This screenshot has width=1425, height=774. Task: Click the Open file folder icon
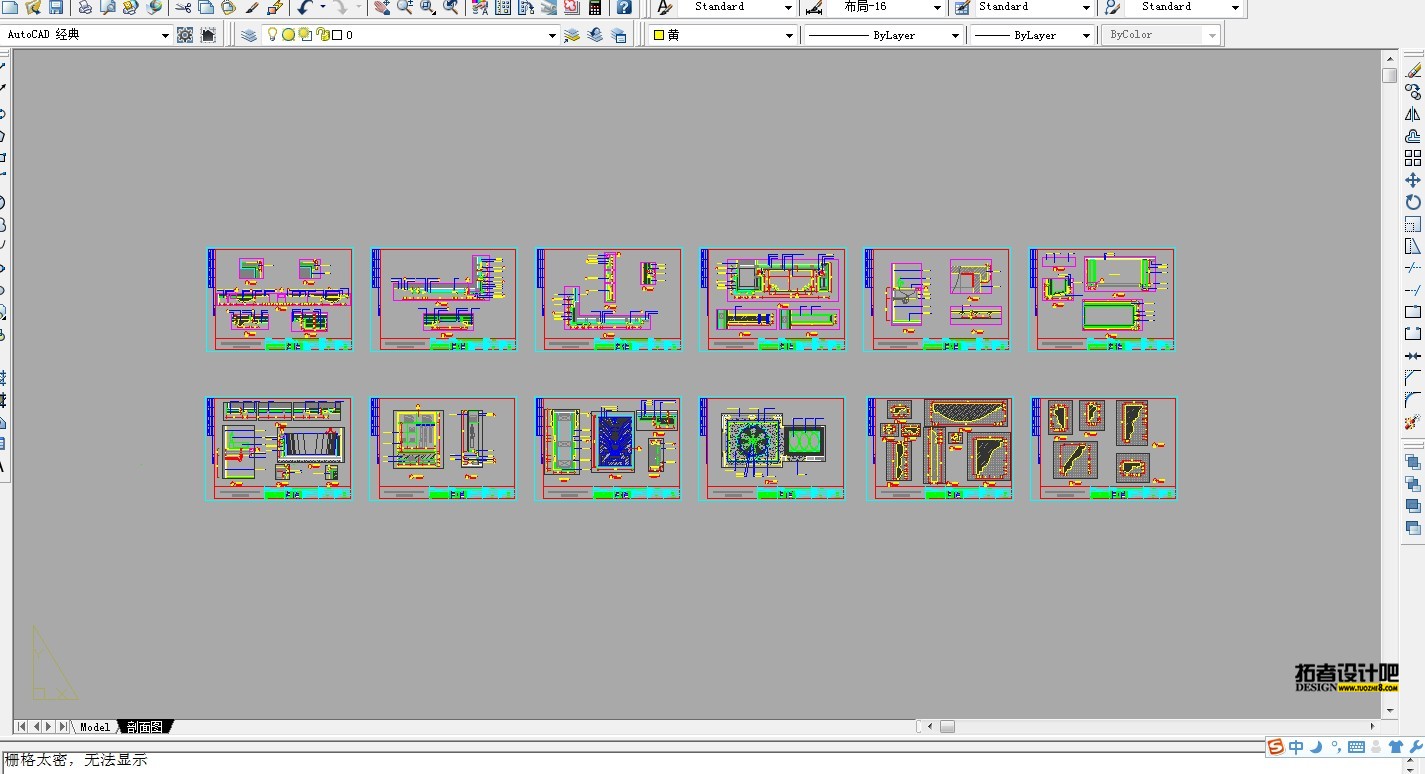click(x=33, y=8)
